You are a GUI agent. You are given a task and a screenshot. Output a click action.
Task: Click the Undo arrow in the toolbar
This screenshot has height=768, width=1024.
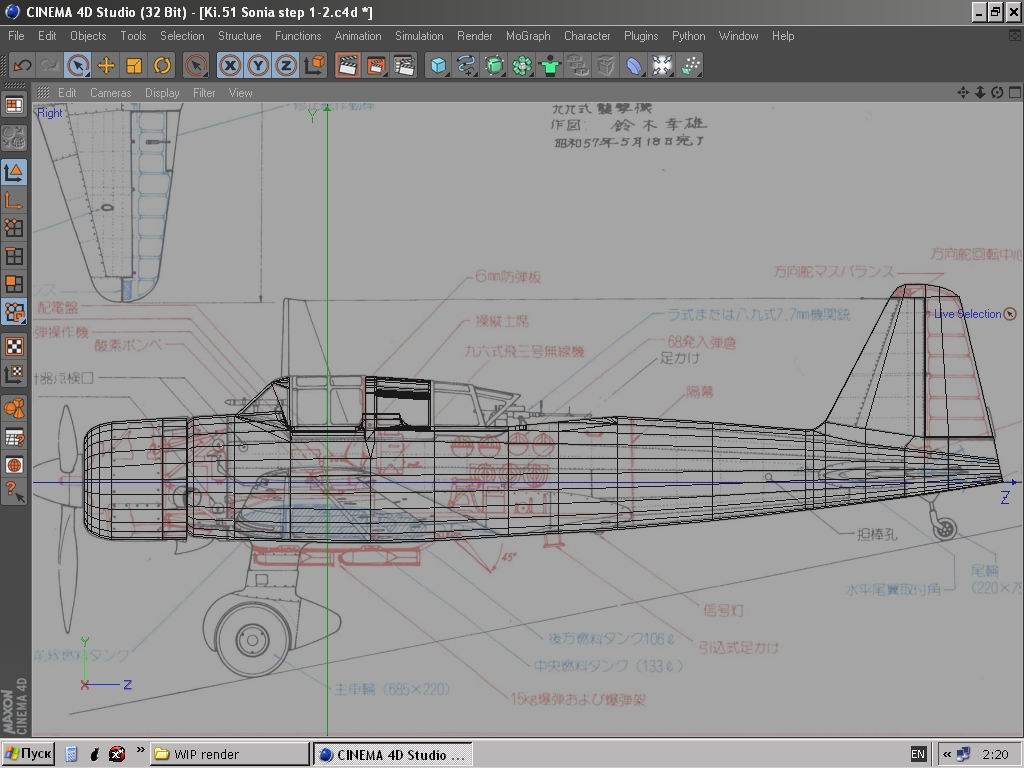22,66
